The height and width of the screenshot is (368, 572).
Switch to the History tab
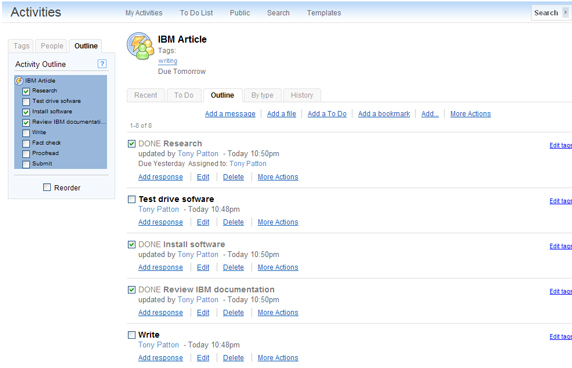point(302,95)
